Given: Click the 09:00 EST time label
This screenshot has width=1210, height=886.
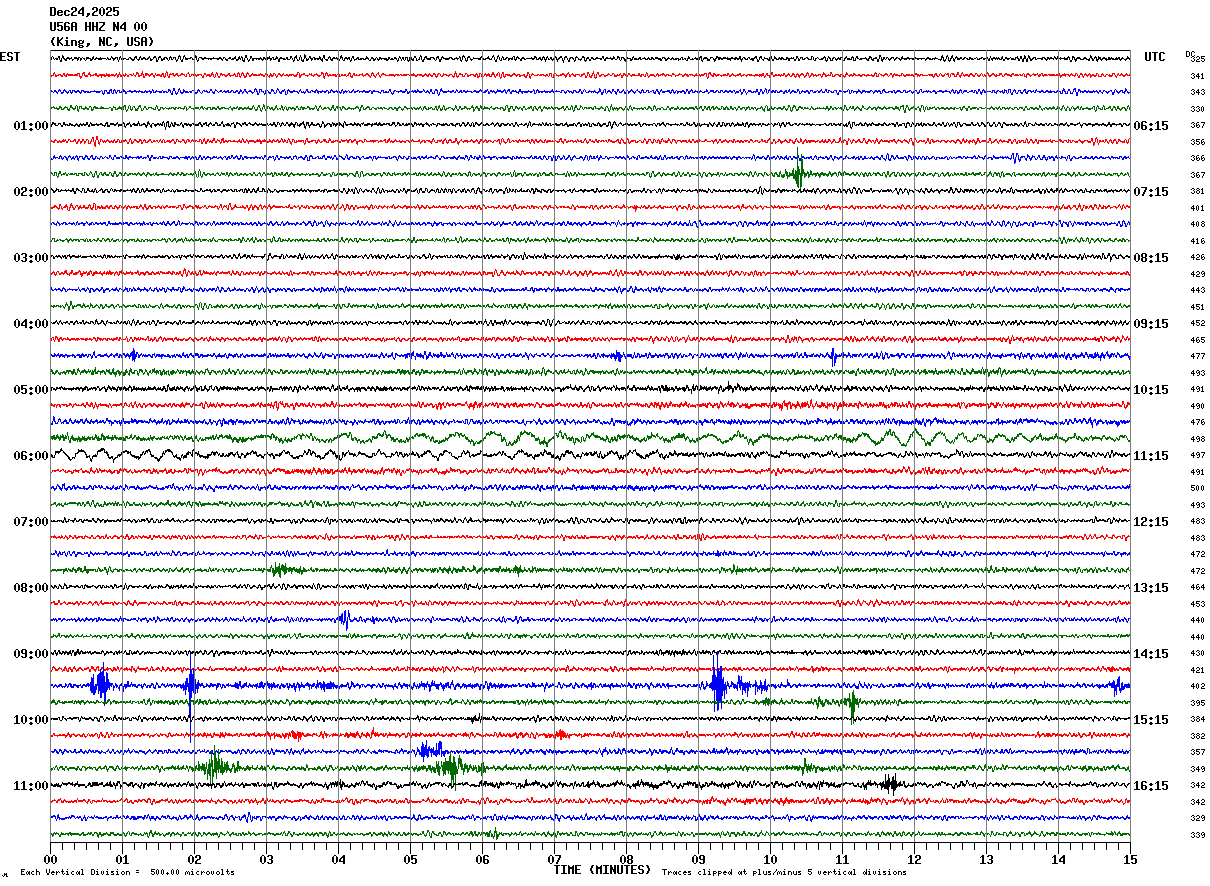Looking at the screenshot, I should tap(30, 654).
